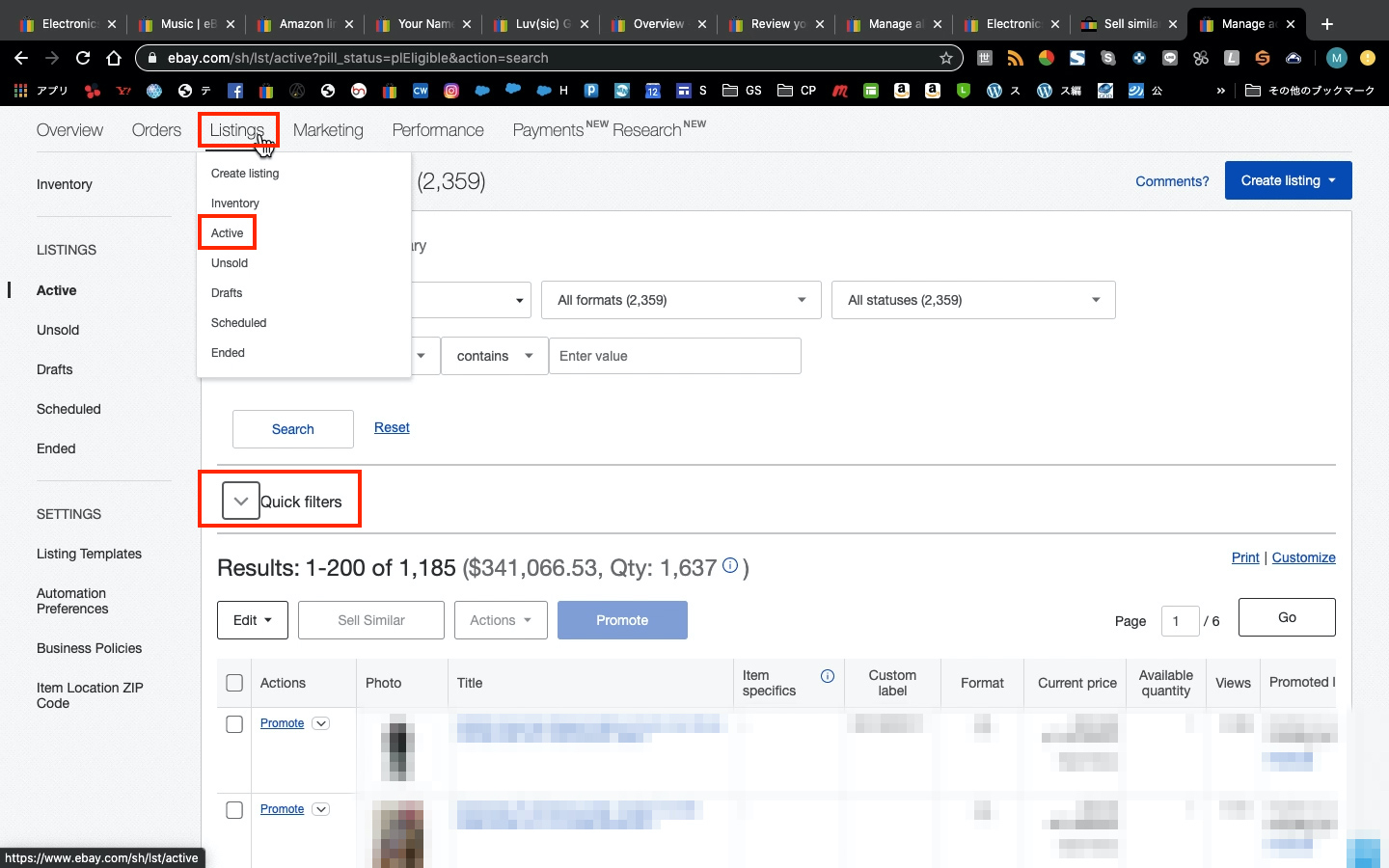This screenshot has width=1389, height=868.
Task: Open the Edit dropdown button
Action: coord(253,620)
